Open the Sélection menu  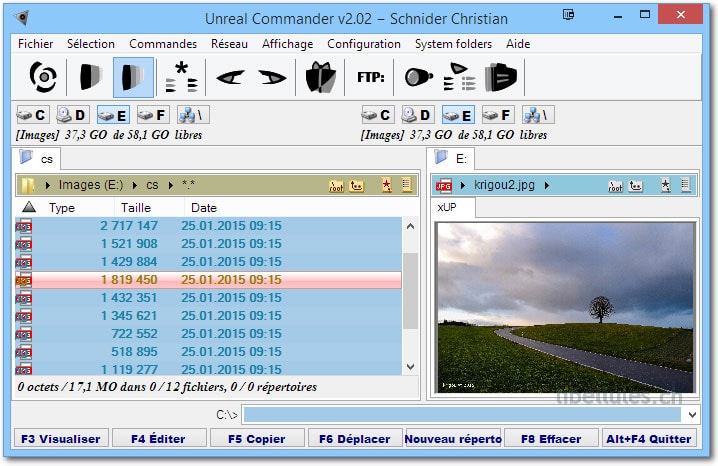pyautogui.click(x=91, y=44)
